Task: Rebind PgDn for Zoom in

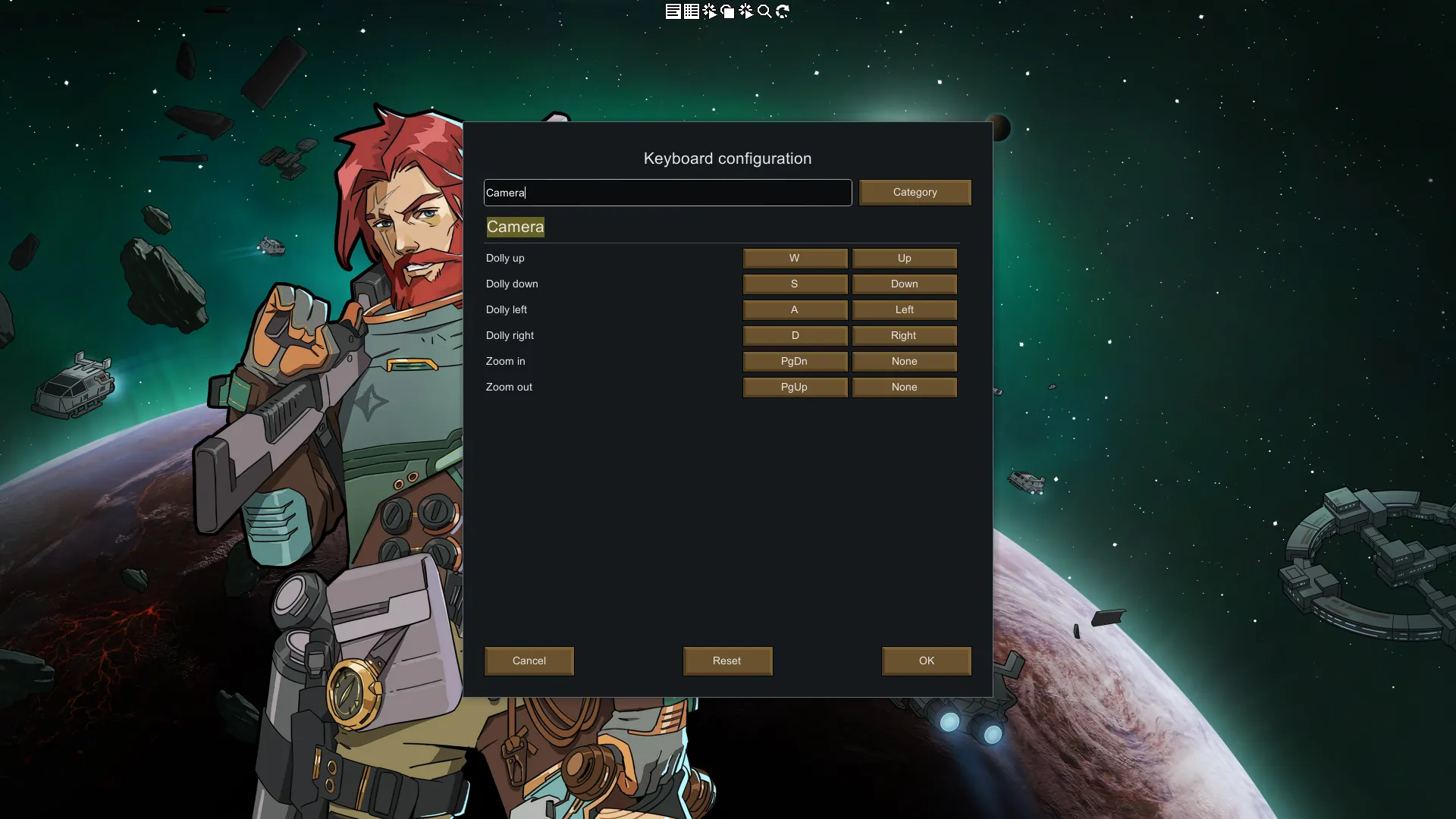Action: (x=795, y=362)
